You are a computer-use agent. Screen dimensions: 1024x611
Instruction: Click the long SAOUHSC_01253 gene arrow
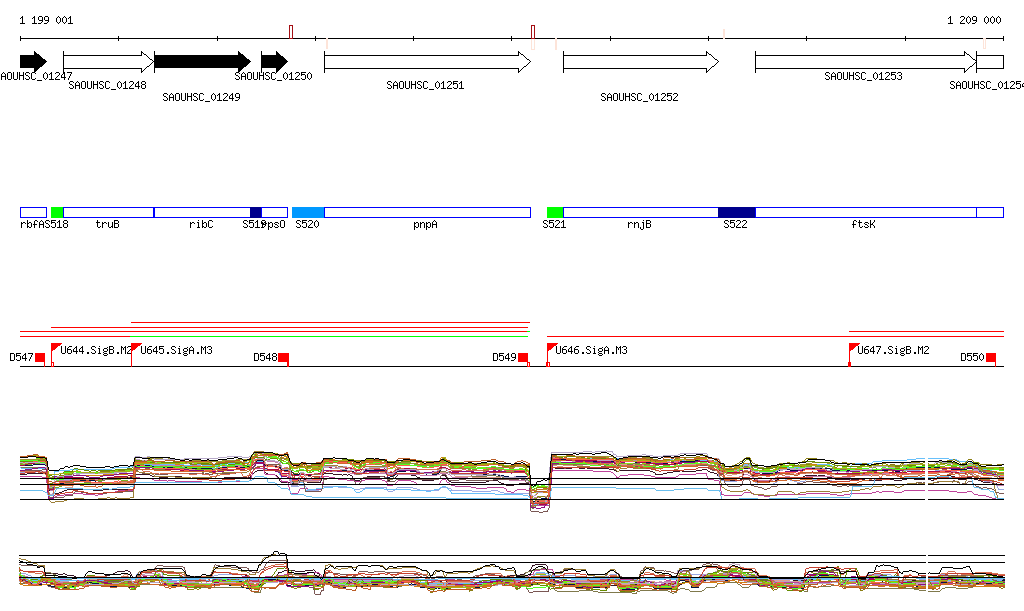(x=866, y=62)
